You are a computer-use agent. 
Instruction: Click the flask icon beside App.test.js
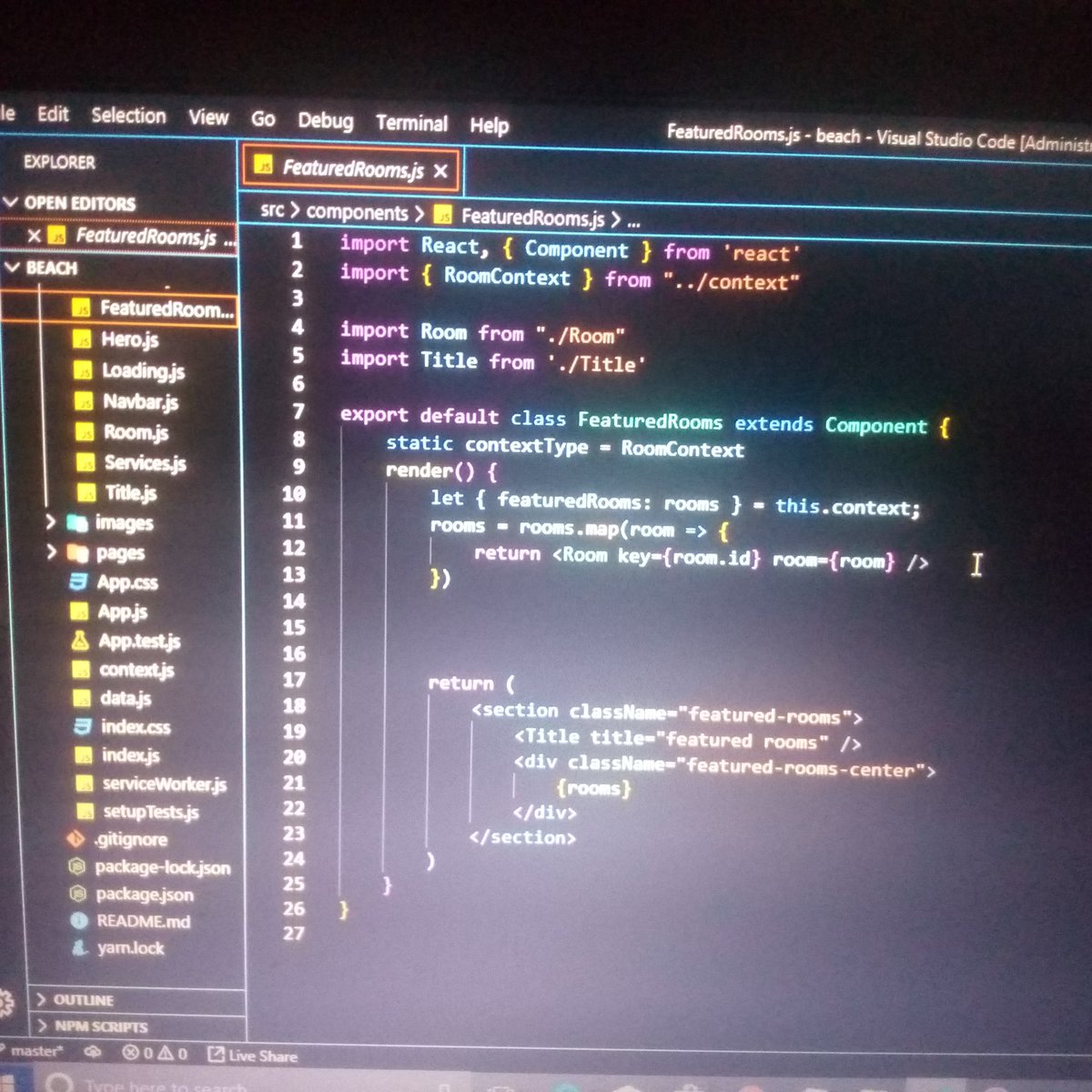80,640
